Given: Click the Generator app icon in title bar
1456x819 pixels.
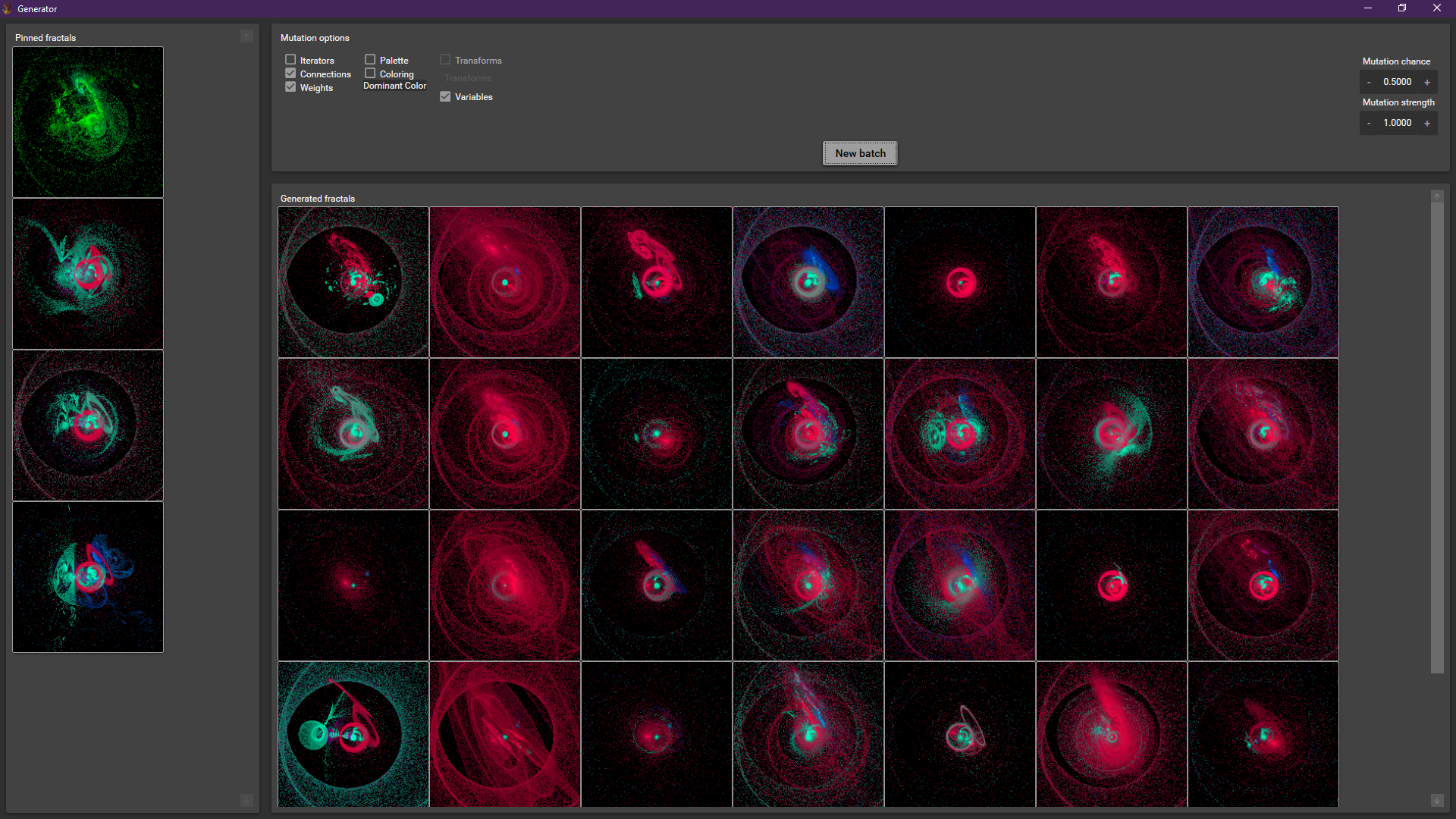Looking at the screenshot, I should [x=7, y=8].
